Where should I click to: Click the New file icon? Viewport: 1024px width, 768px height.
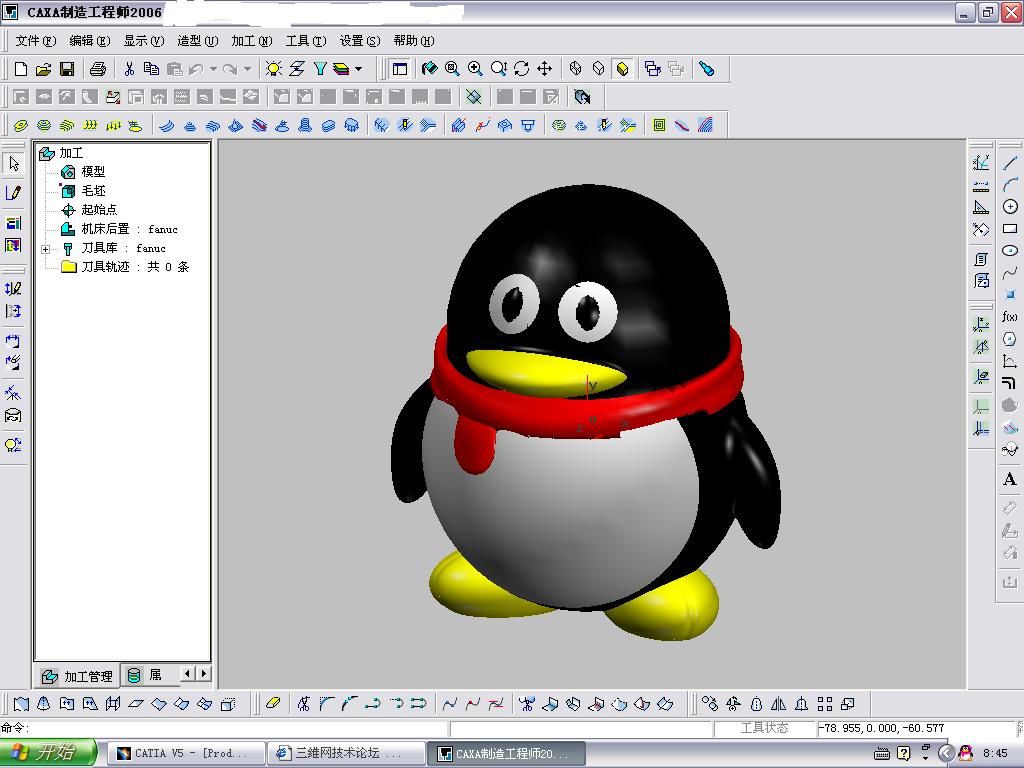pyautogui.click(x=20, y=69)
